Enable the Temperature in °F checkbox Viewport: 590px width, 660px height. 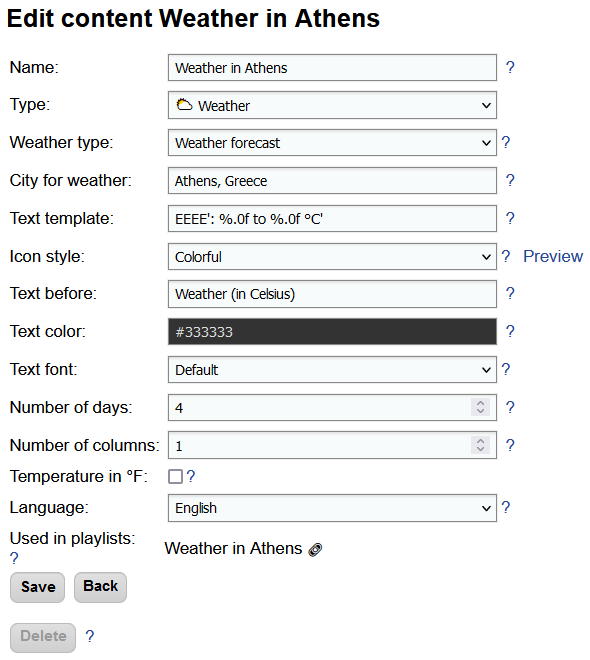(175, 476)
